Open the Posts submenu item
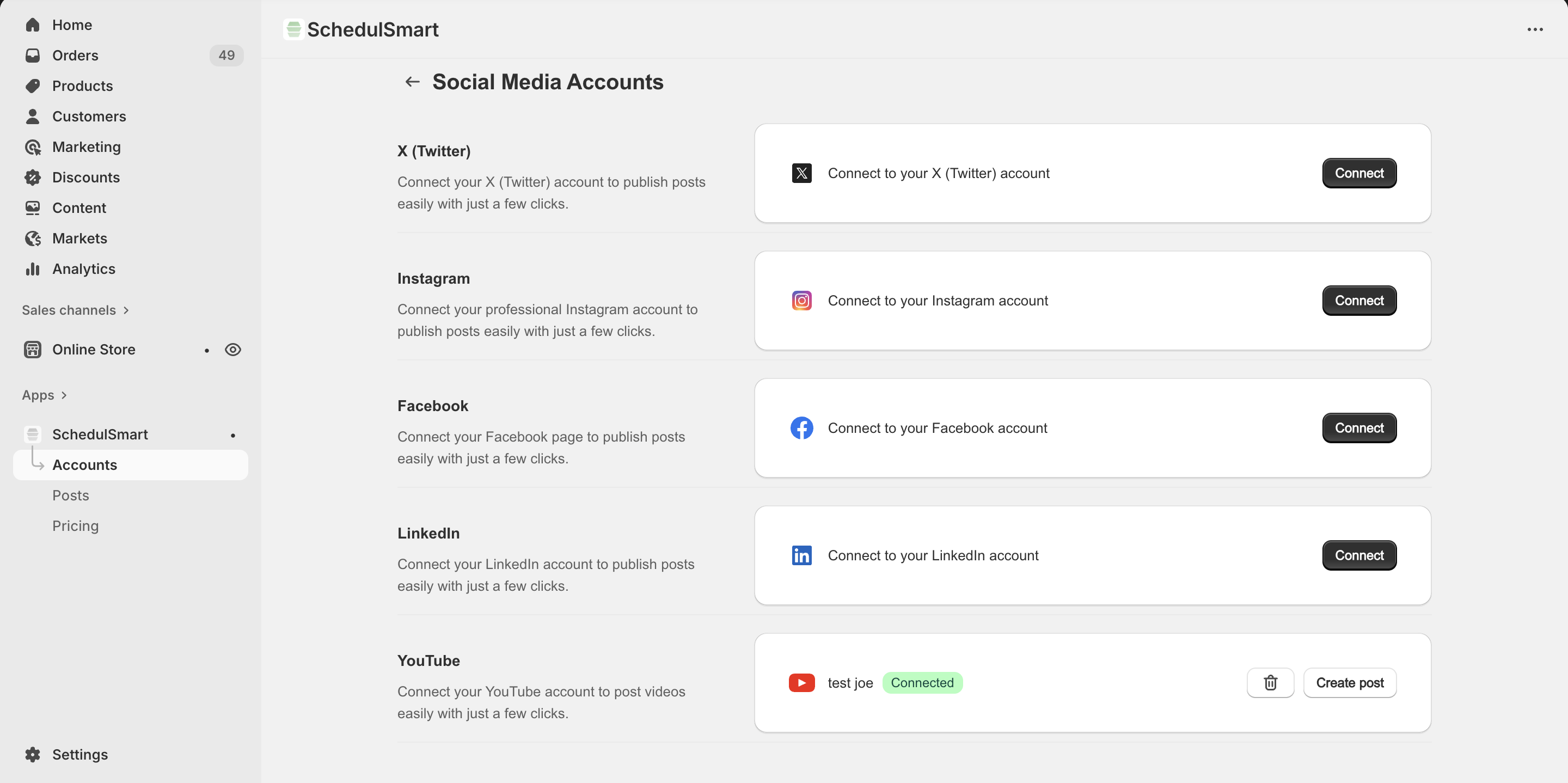Screen dimensions: 1568x783 point(71,495)
